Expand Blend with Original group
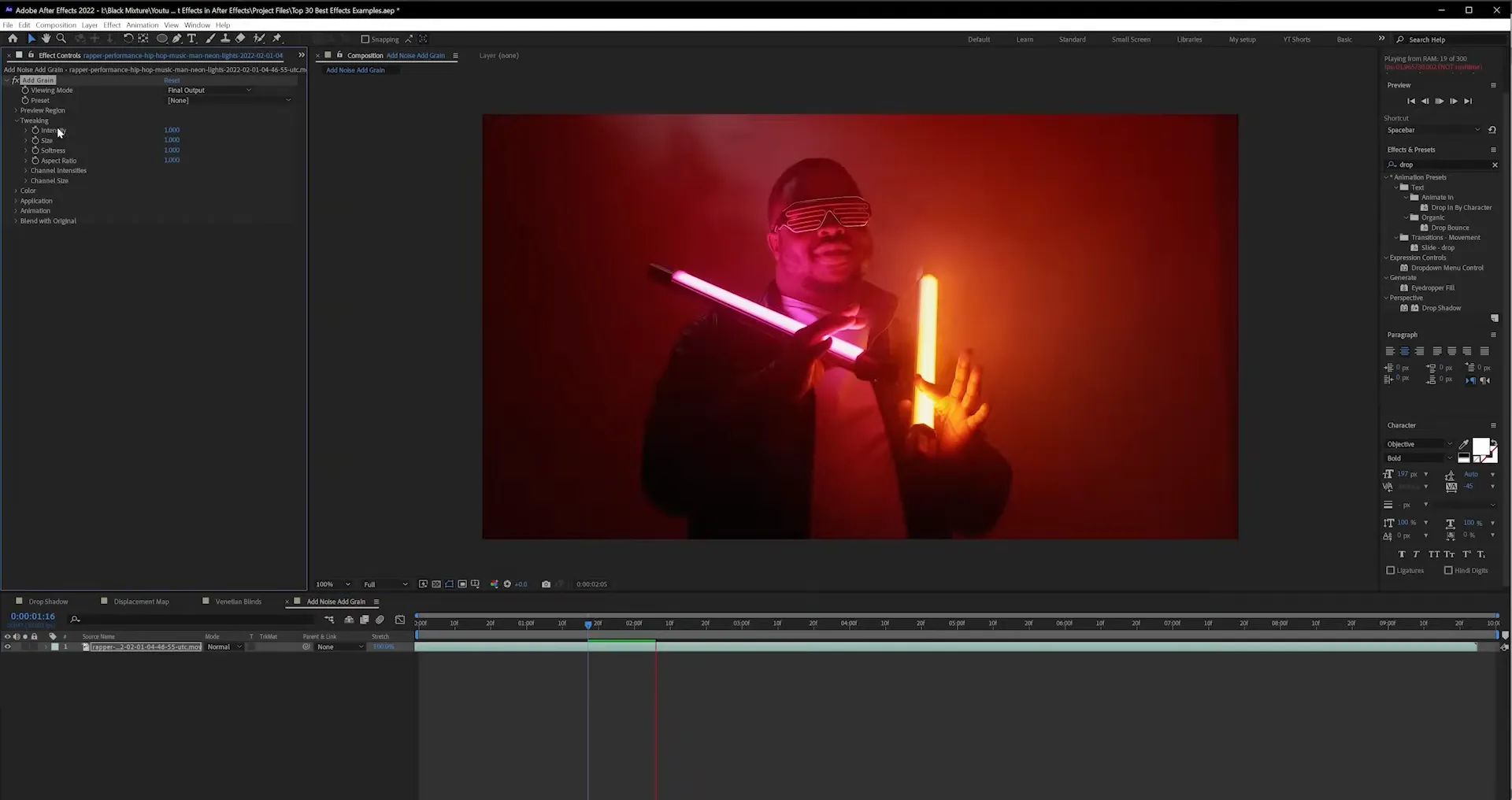This screenshot has width=1512, height=800. pyautogui.click(x=16, y=221)
